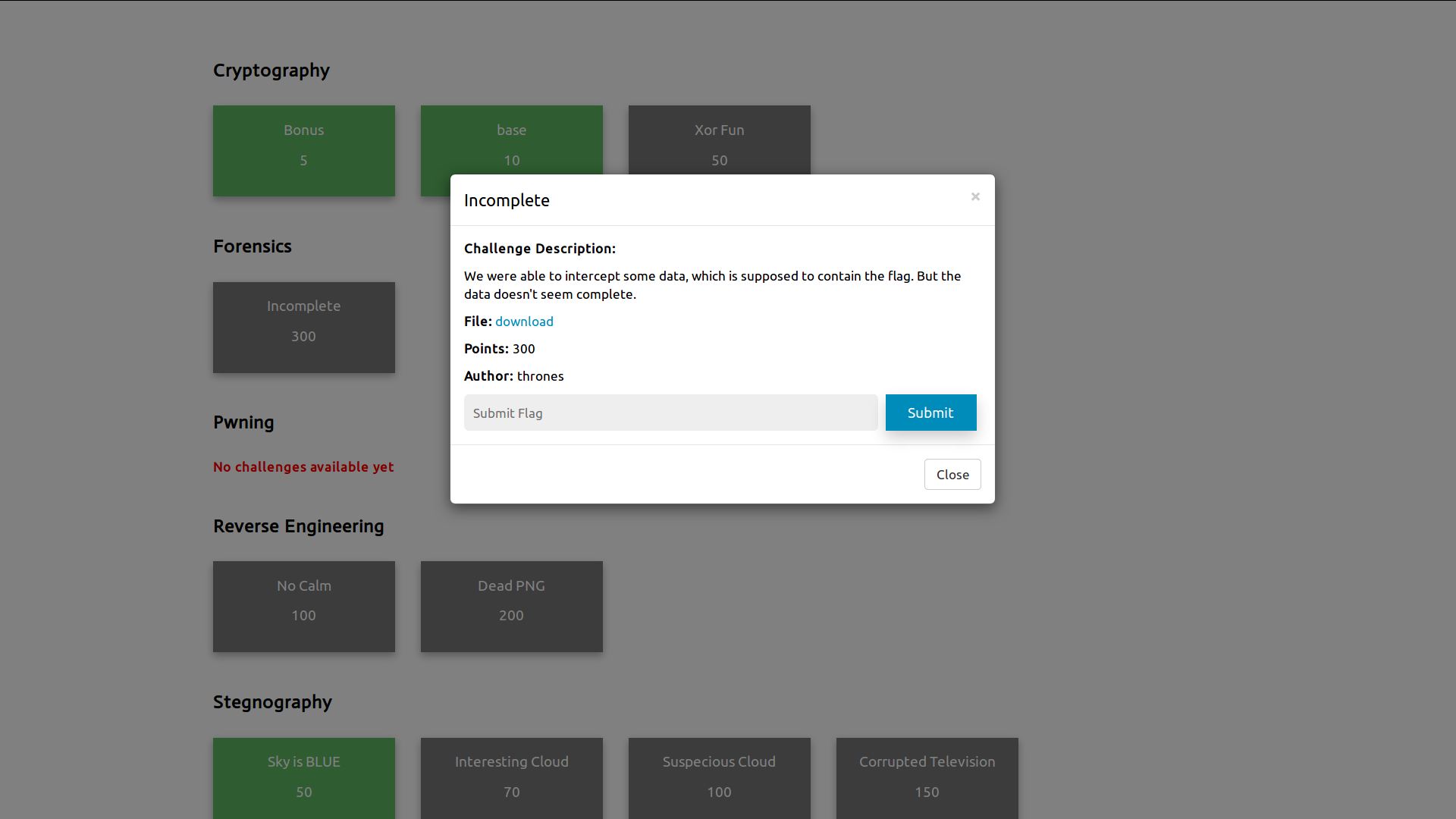The width and height of the screenshot is (1456, 819).
Task: Open the Sky is BLUE challenge tile
Action: click(x=303, y=777)
